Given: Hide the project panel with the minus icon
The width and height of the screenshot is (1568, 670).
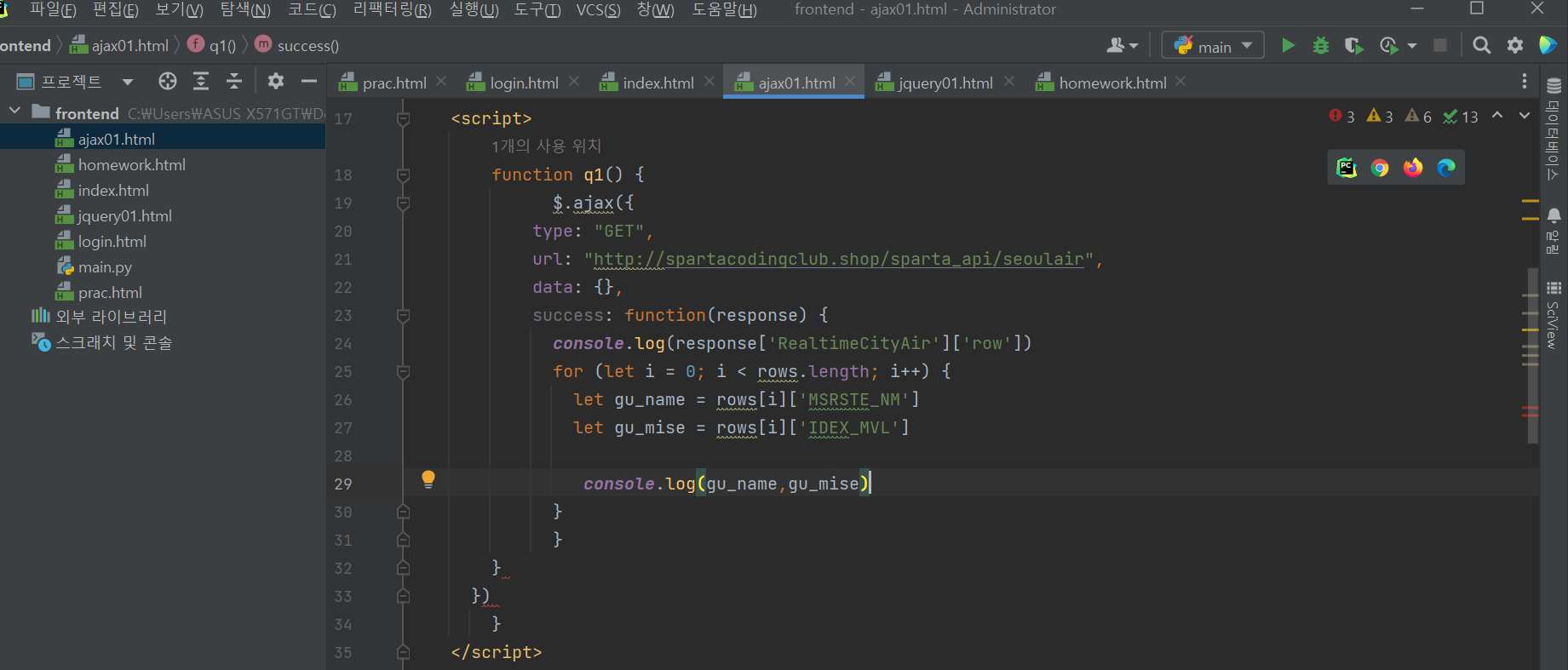Looking at the screenshot, I should pyautogui.click(x=309, y=81).
